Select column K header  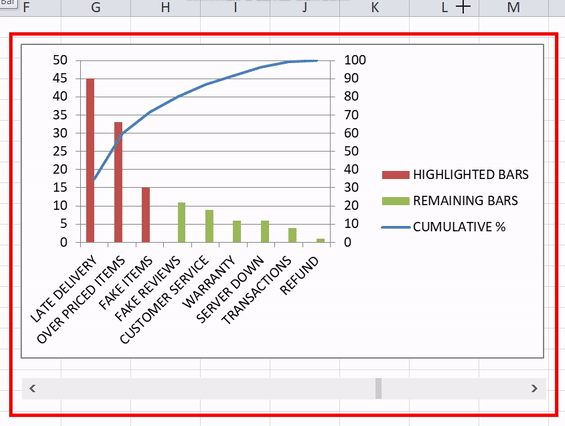pos(375,8)
